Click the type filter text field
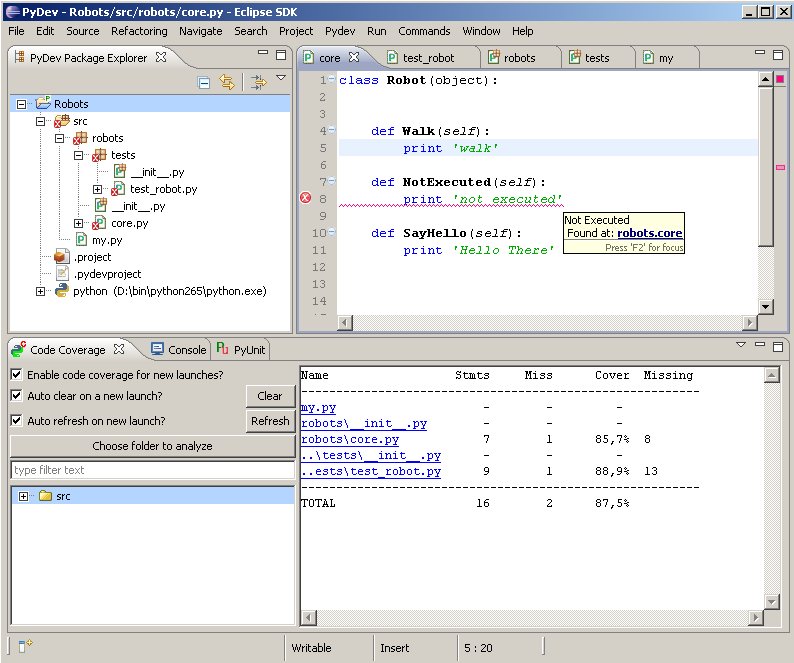This screenshot has width=794, height=663. (x=152, y=470)
